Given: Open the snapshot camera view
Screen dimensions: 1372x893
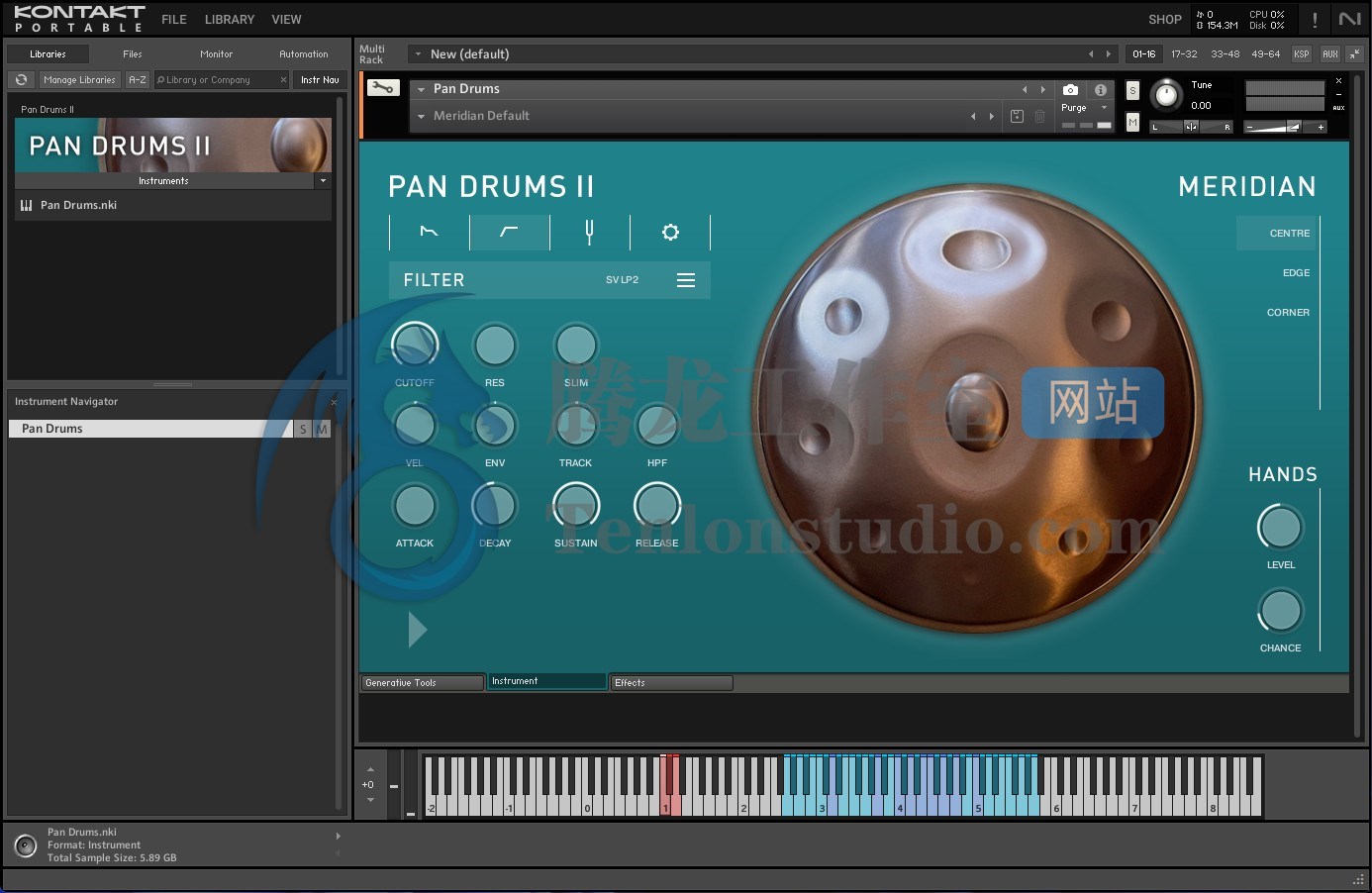Looking at the screenshot, I should coord(1070,89).
